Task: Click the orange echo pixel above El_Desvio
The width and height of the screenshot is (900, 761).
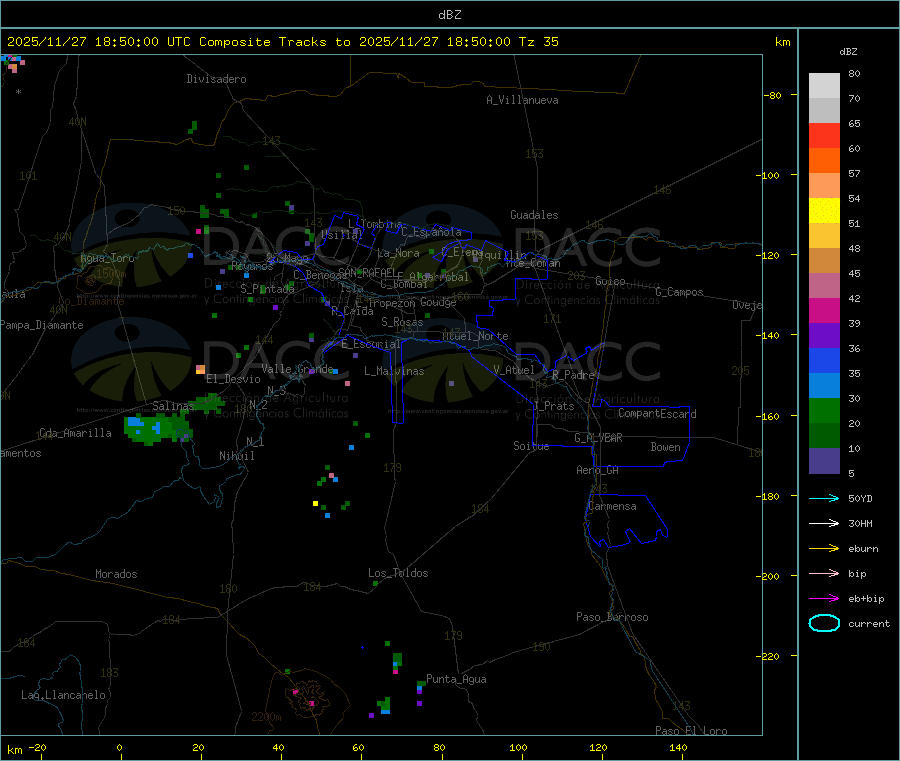Action: click(x=200, y=369)
